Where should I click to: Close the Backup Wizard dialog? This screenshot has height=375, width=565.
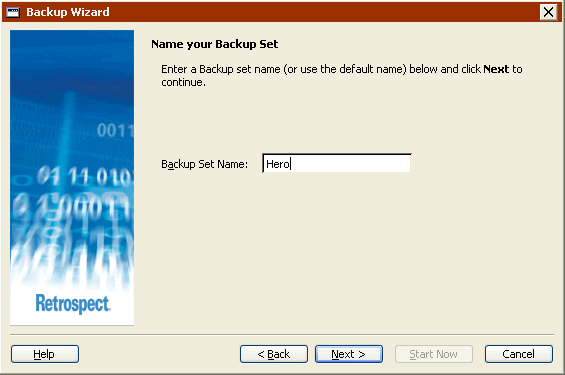click(x=548, y=12)
